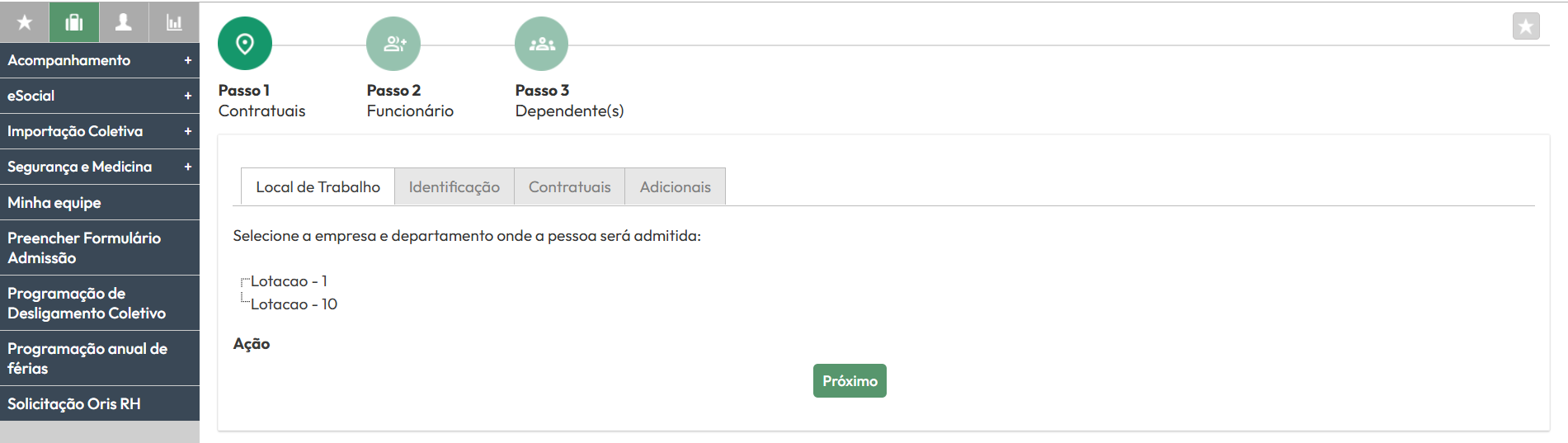Click the Próximo button

(850, 381)
